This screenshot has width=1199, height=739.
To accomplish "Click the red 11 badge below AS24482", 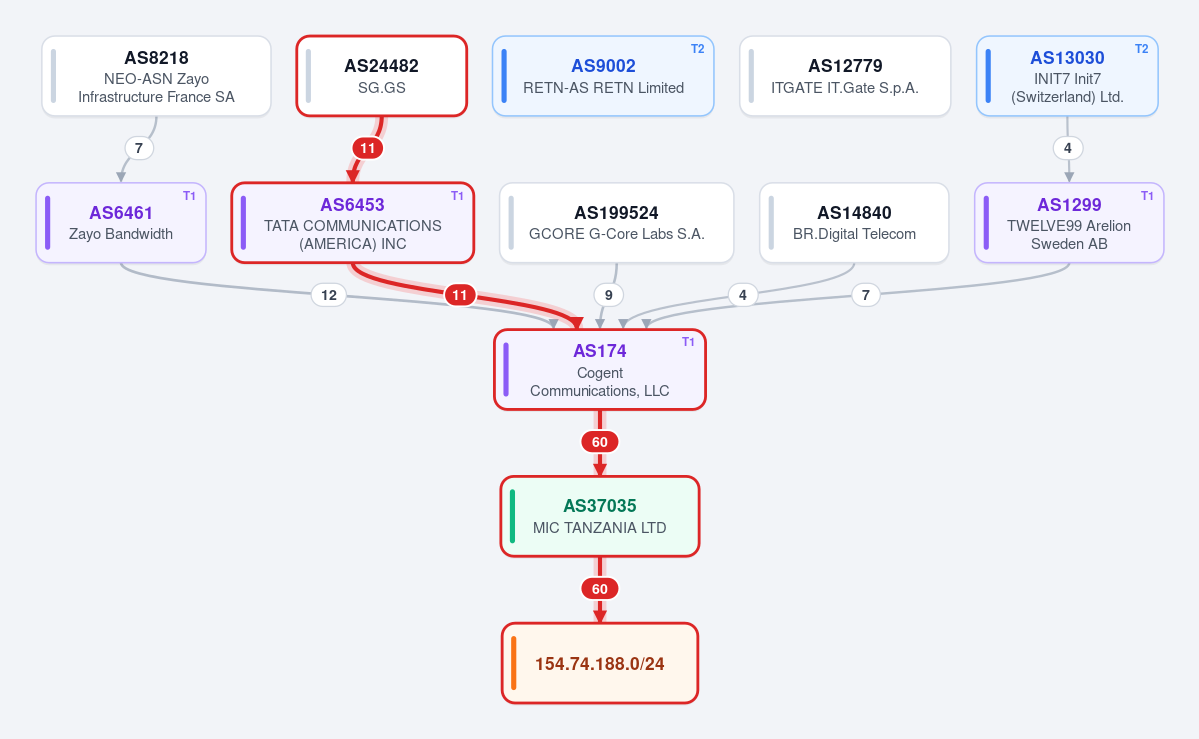I will [x=368, y=148].
